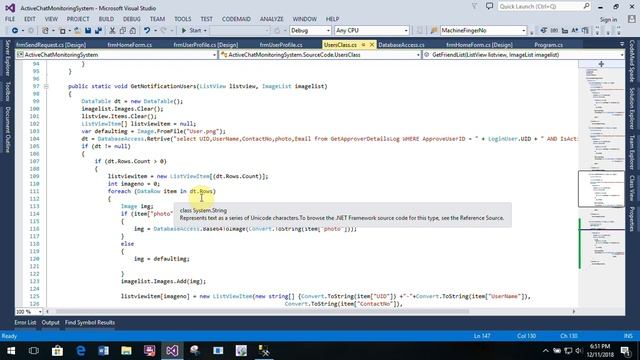Screen dimensions: 640x360
Task: Switch to frmUserProfile.cs code tab
Action: pyautogui.click(x=281, y=45)
